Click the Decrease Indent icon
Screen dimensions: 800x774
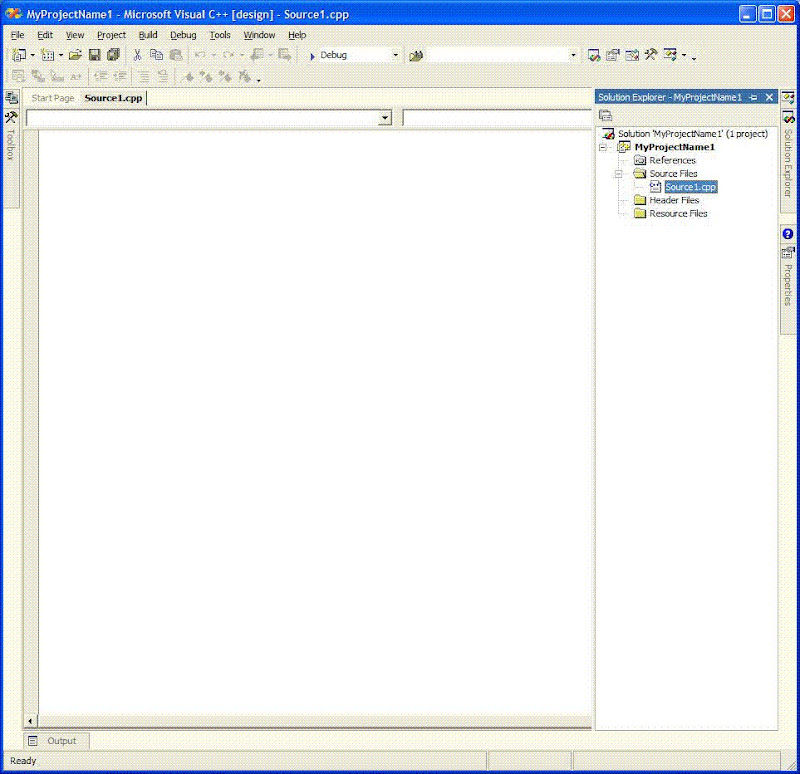(101, 77)
